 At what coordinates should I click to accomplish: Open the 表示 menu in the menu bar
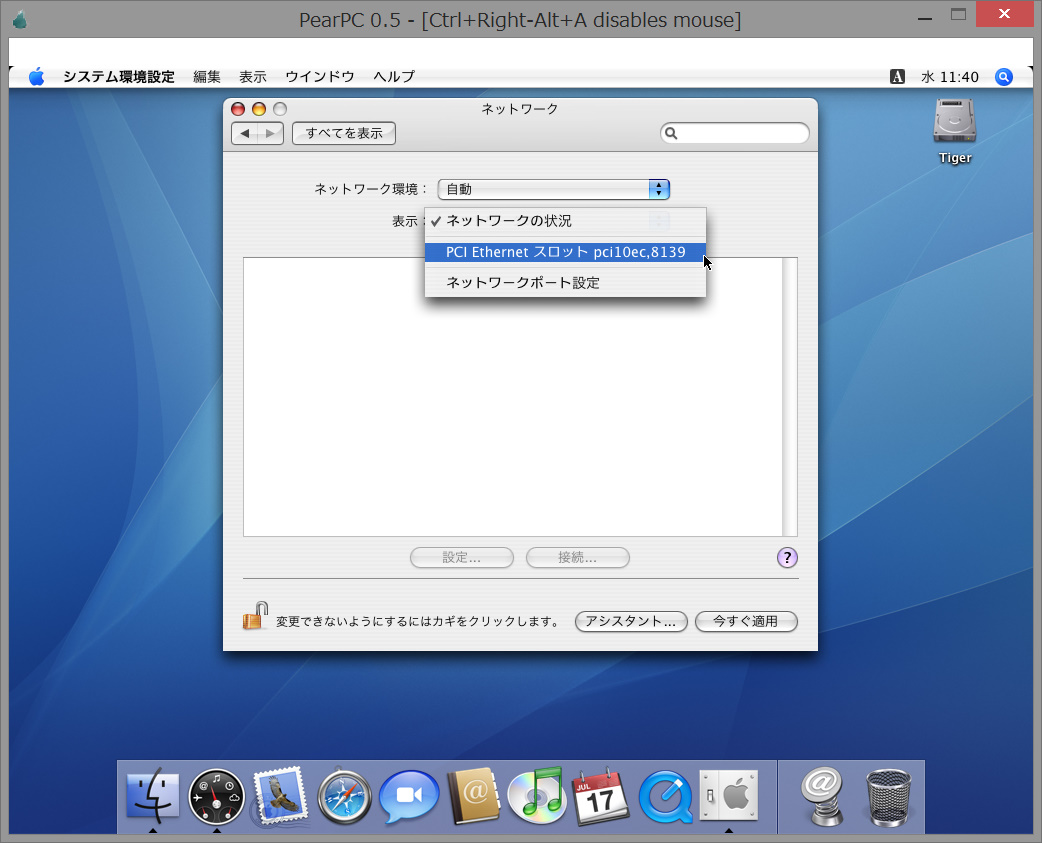tap(253, 77)
